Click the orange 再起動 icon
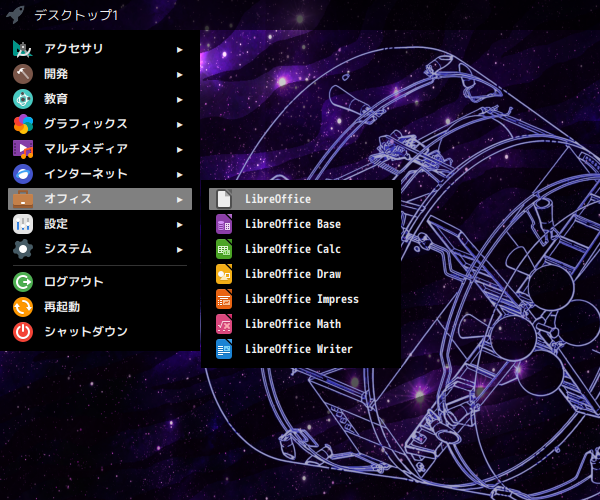The width and height of the screenshot is (600, 500). 23,307
